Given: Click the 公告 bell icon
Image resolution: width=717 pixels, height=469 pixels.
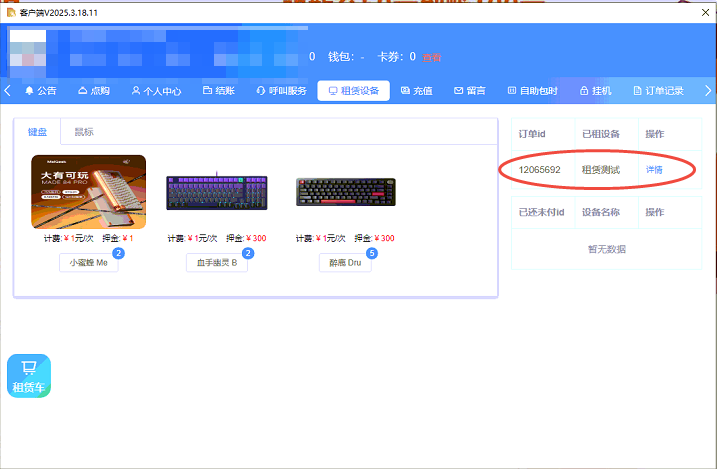Looking at the screenshot, I should click(29, 91).
